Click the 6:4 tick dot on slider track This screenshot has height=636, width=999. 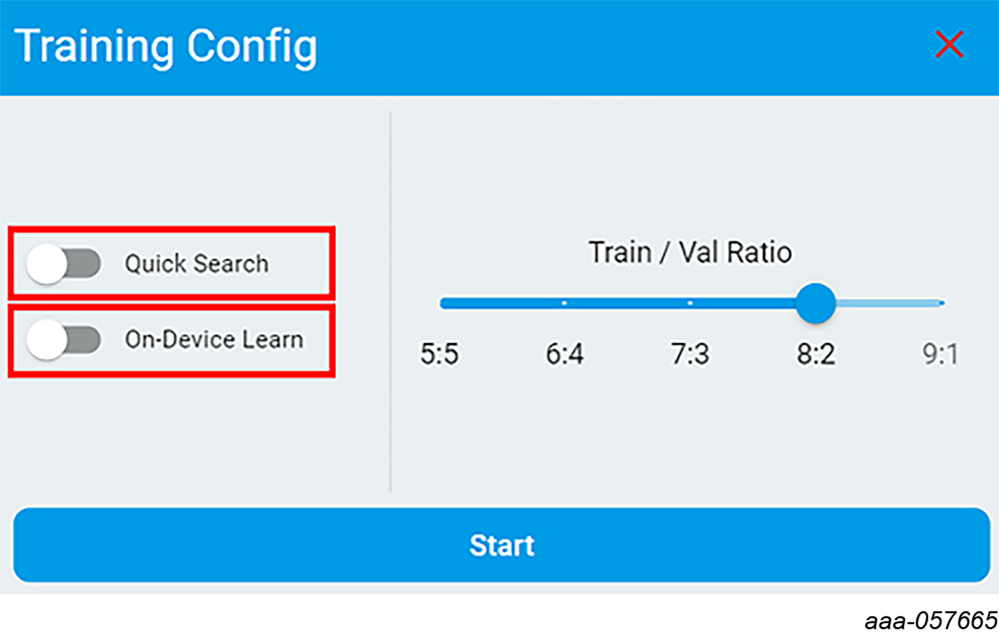(564, 302)
